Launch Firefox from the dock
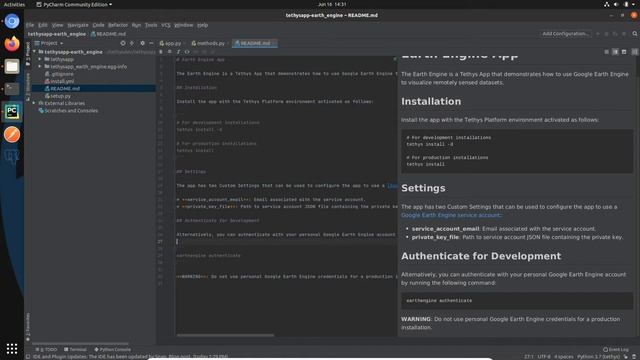This screenshot has height=360, width=640. point(12,44)
